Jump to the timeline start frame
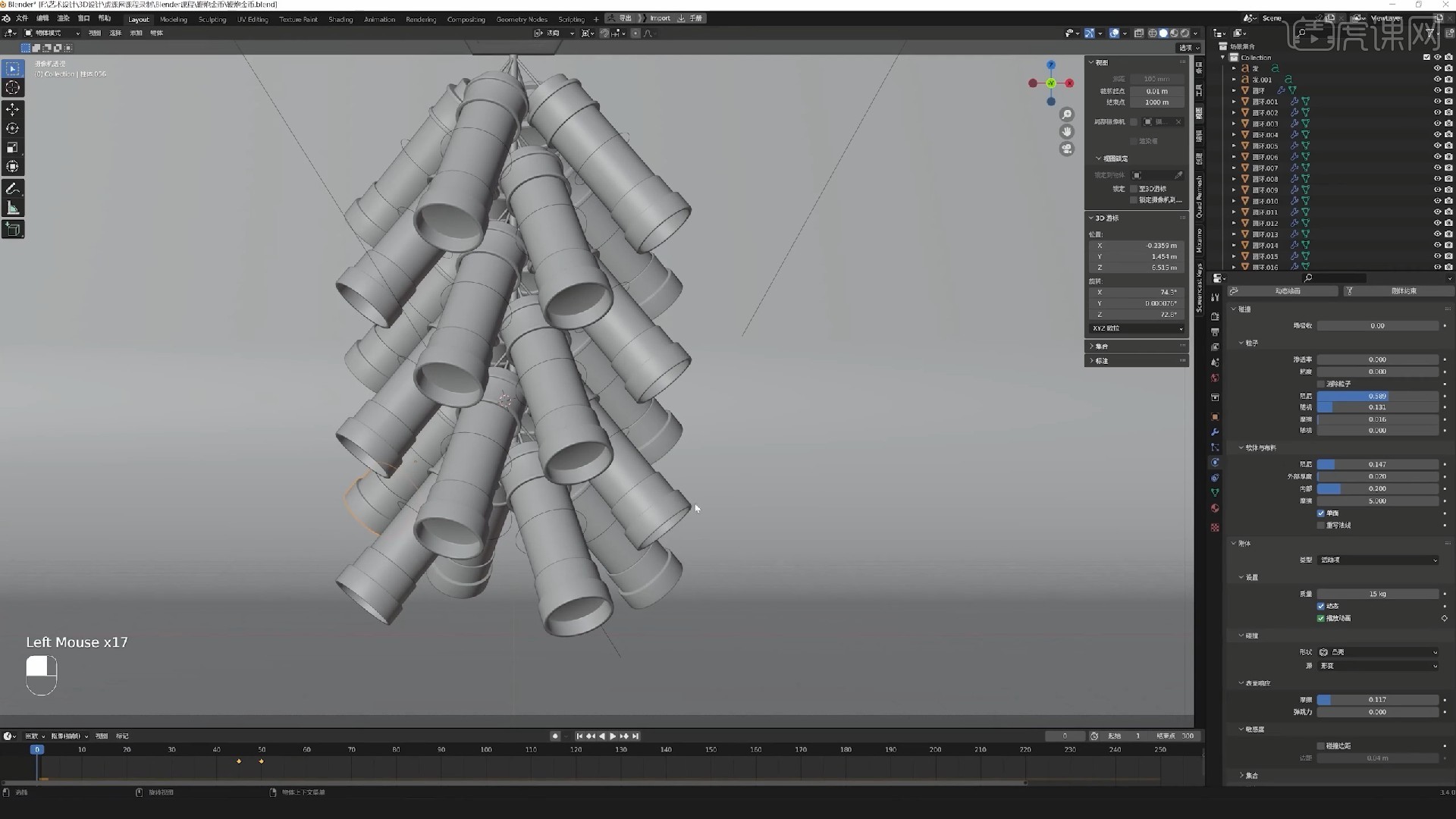1456x819 pixels. point(580,736)
